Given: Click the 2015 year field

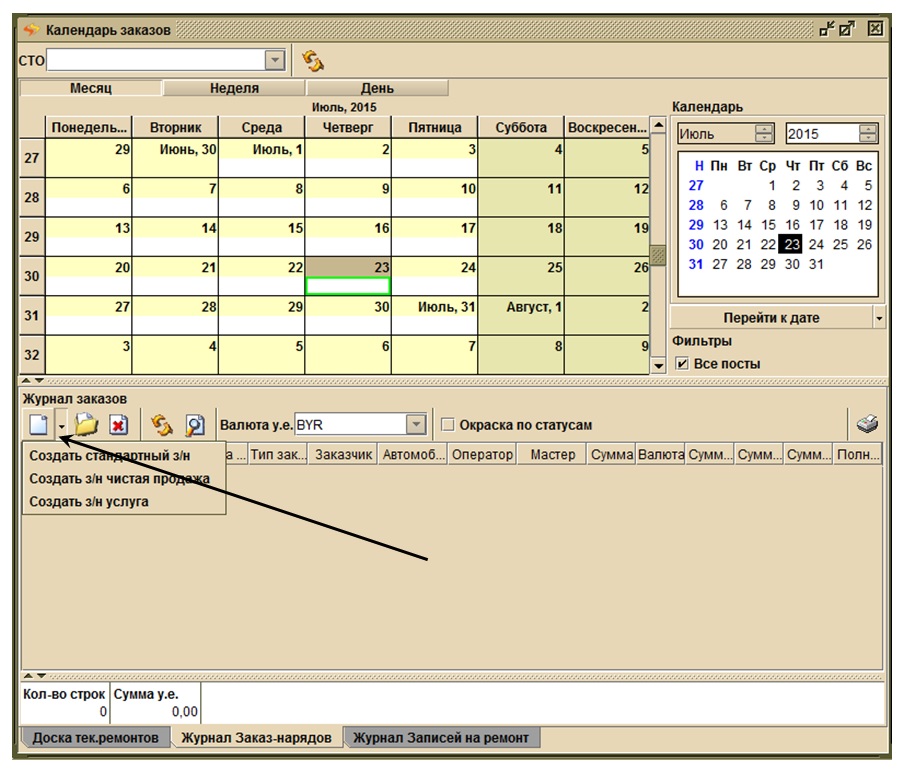Looking at the screenshot, I should click(821, 134).
